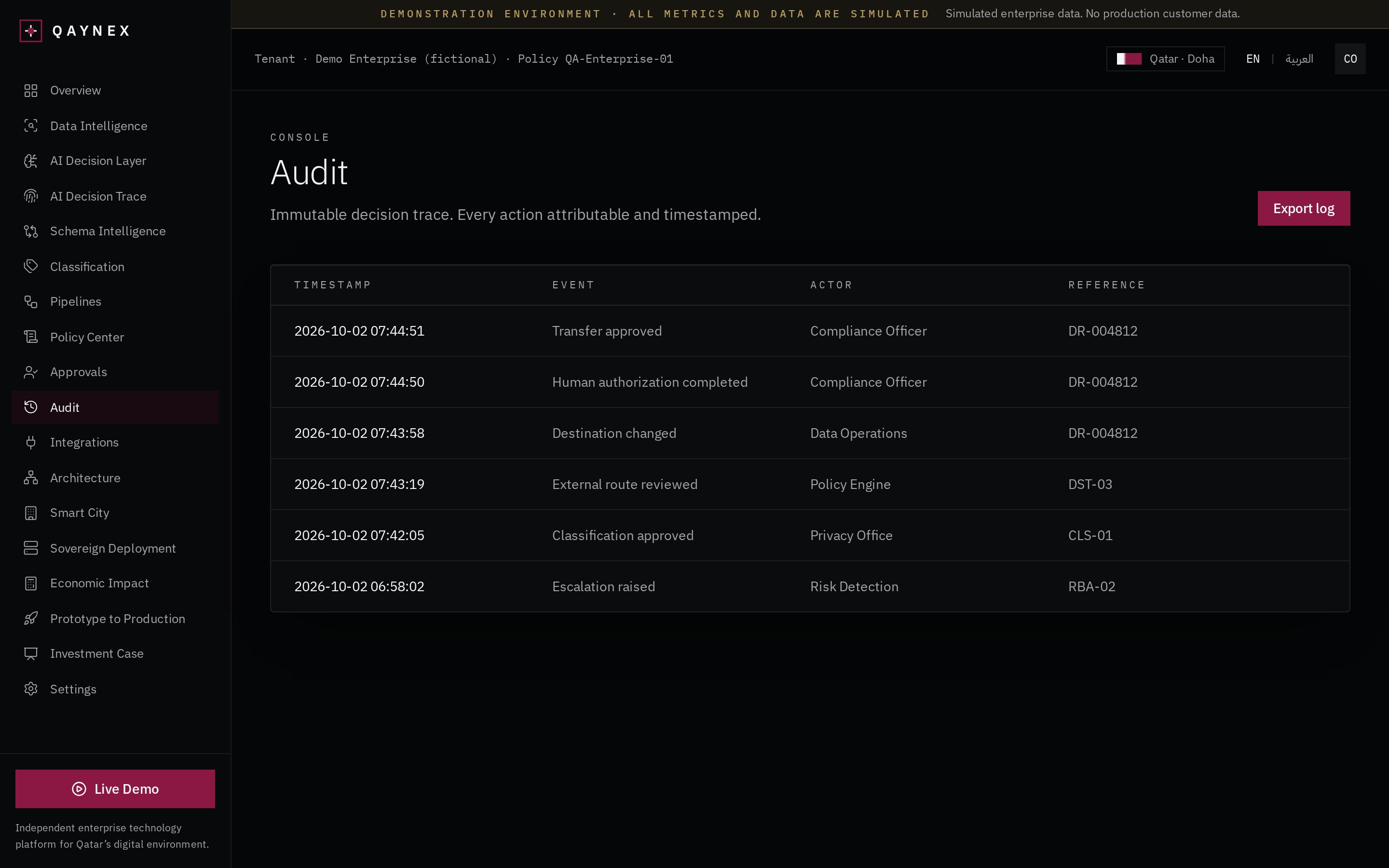Click the REFERENCE column header
1389x868 pixels.
click(x=1106, y=285)
